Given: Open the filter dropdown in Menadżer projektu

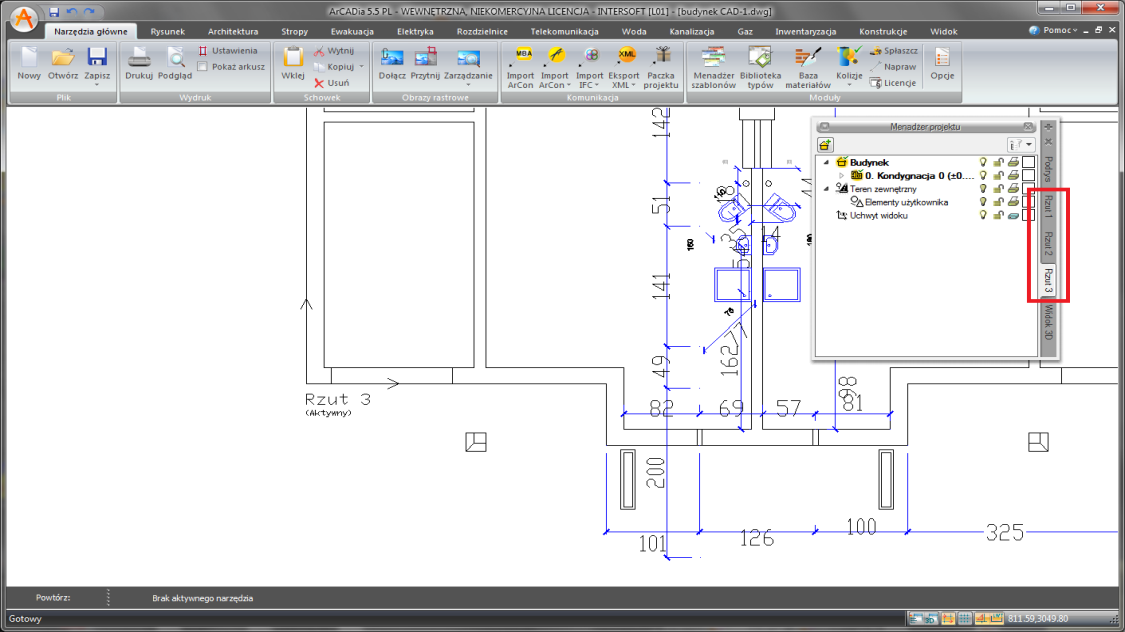Looking at the screenshot, I should 1020,145.
